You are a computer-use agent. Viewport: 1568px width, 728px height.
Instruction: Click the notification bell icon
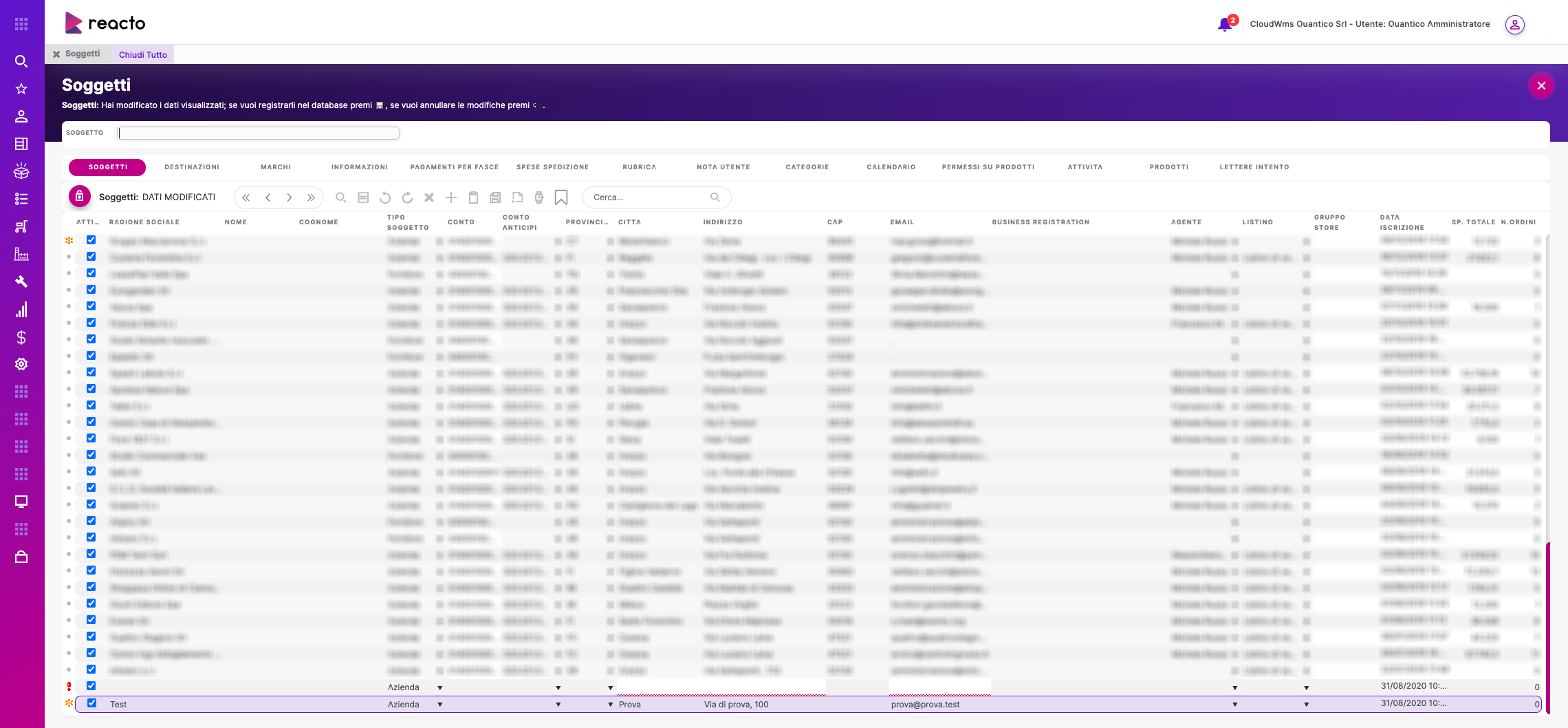coord(1225,24)
